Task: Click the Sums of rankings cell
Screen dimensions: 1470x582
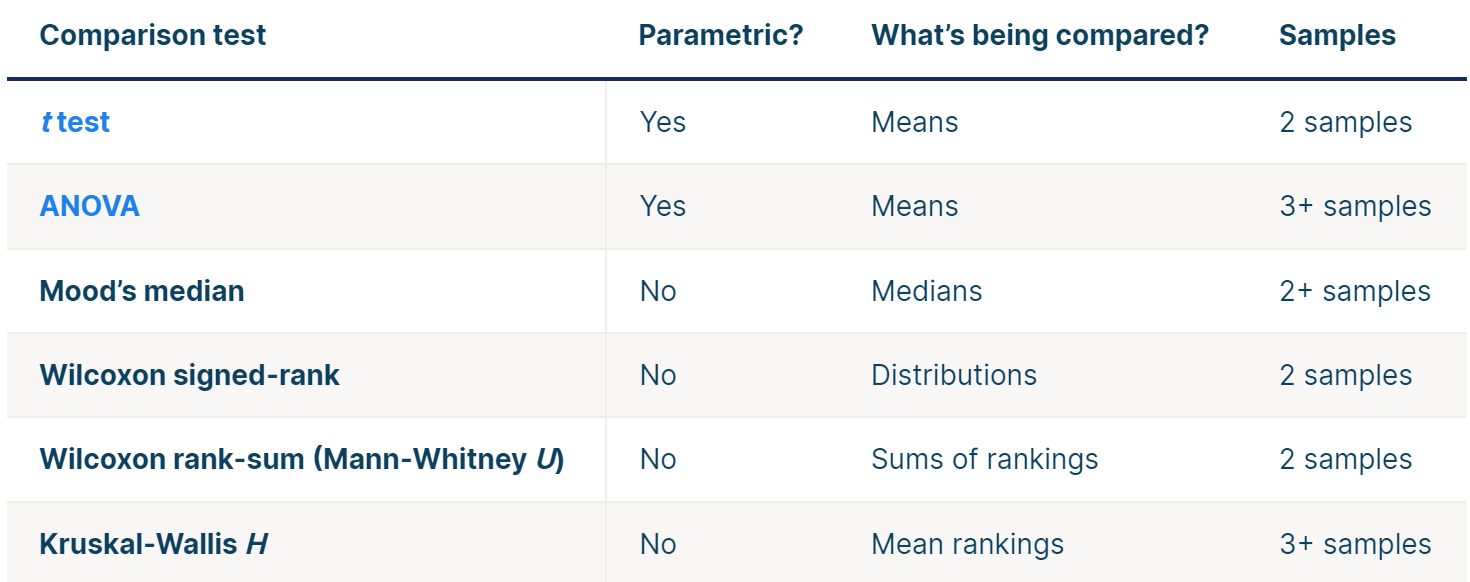Action: (x=985, y=459)
